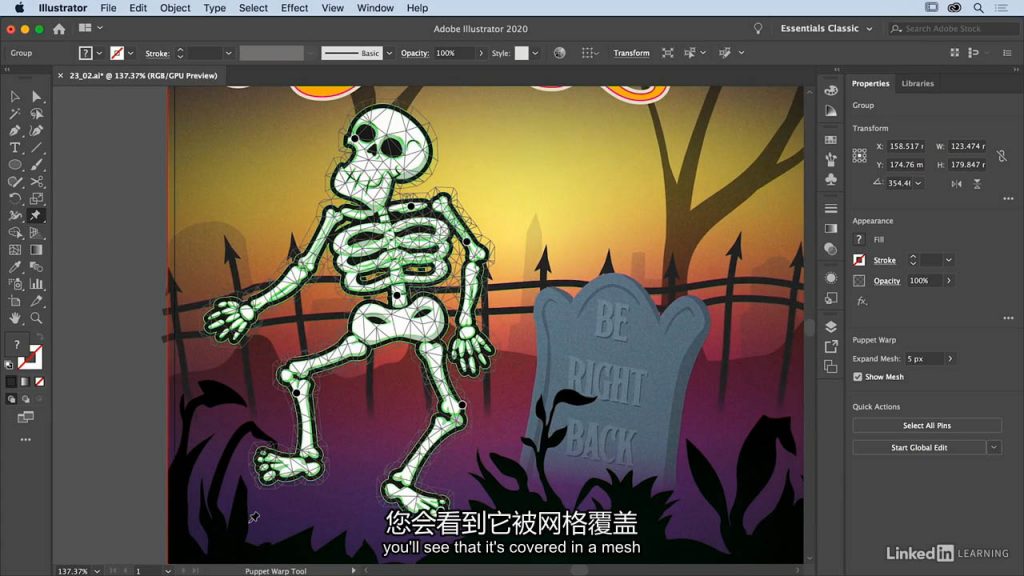Select the Pen tool
1024x576 pixels.
(14, 131)
